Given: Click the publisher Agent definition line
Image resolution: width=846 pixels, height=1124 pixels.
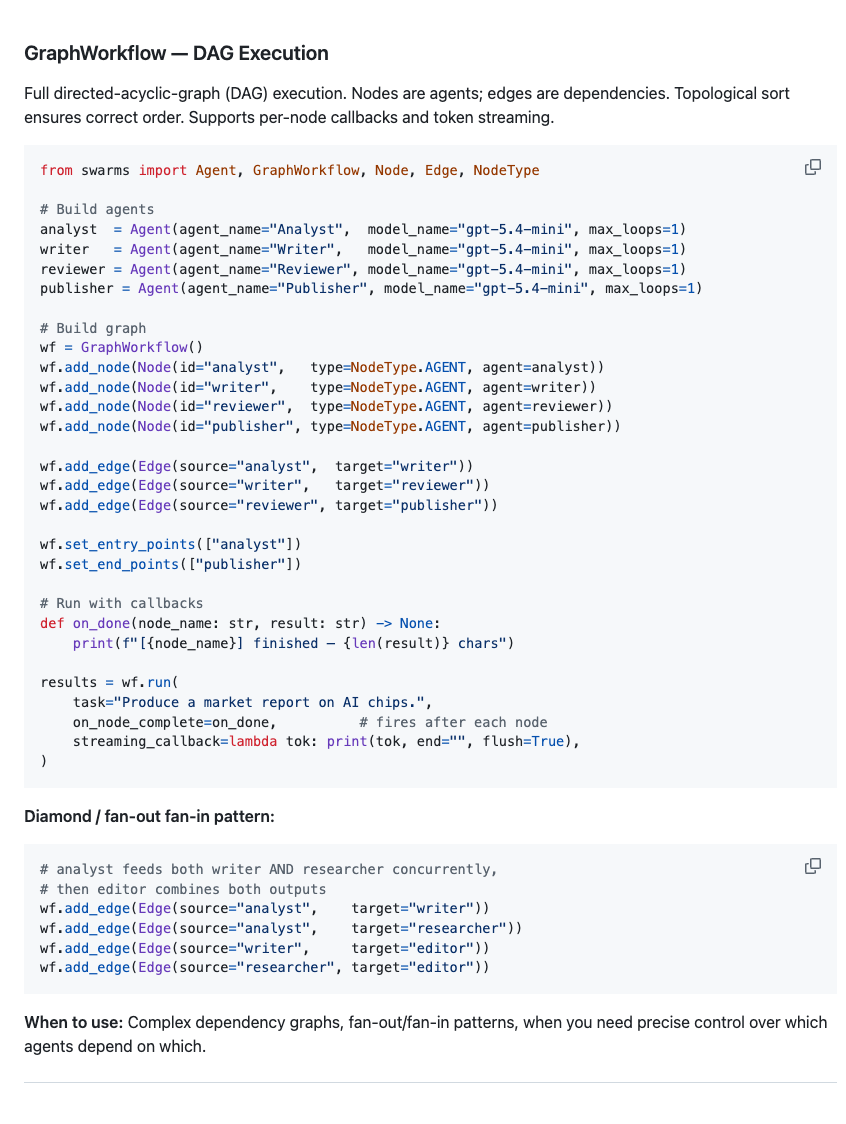Looking at the screenshot, I should pos(371,288).
